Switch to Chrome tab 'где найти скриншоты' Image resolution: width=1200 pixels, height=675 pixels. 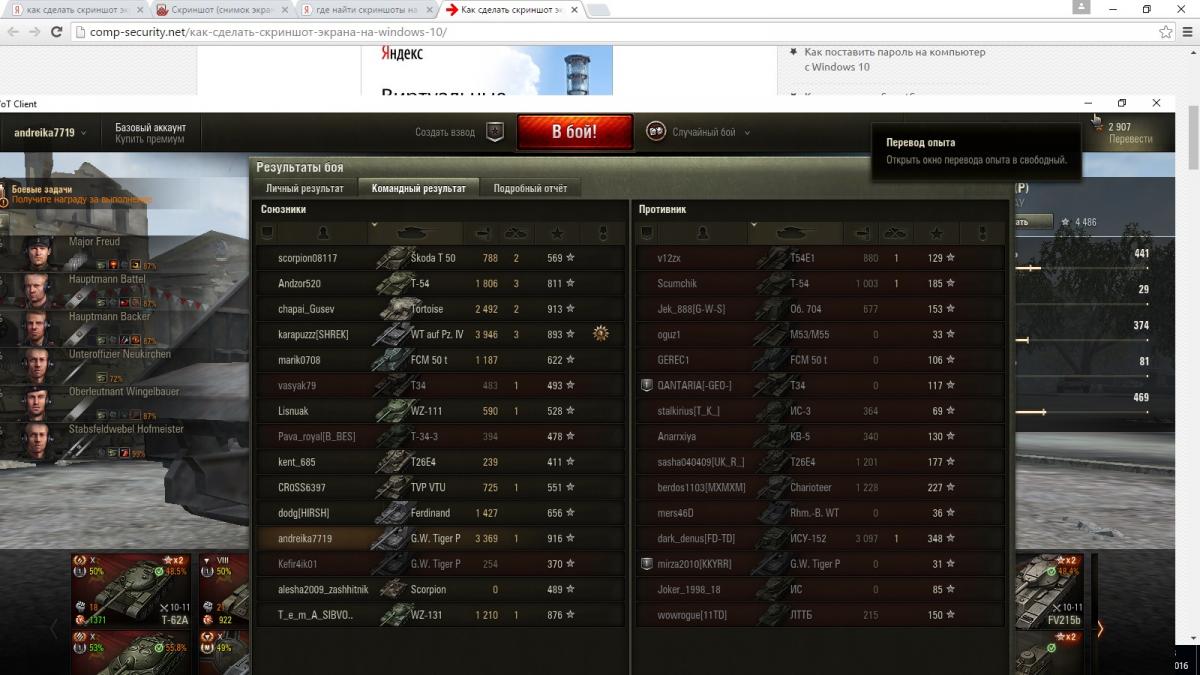click(366, 9)
